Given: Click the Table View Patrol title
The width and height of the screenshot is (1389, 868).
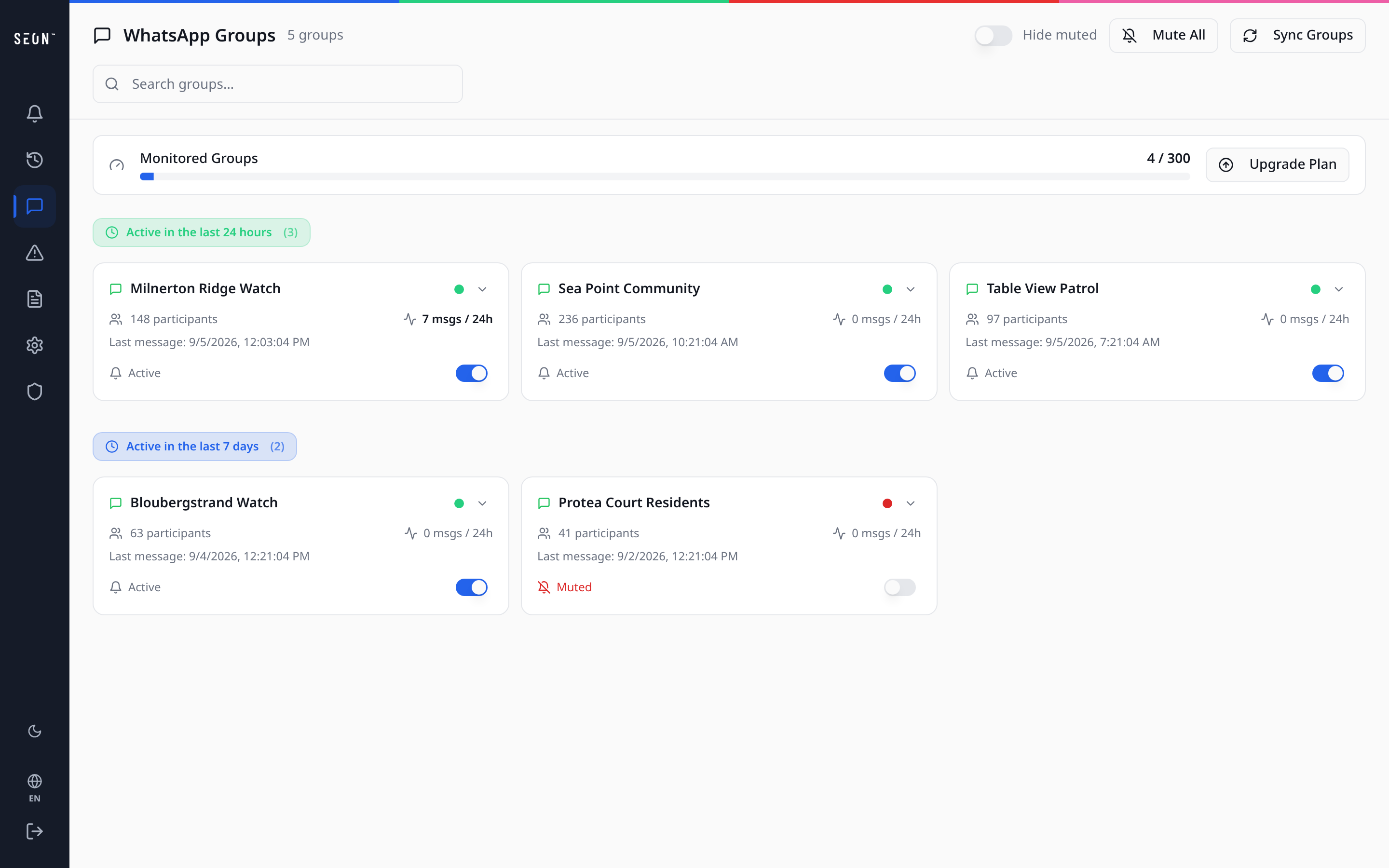Looking at the screenshot, I should tap(1042, 289).
